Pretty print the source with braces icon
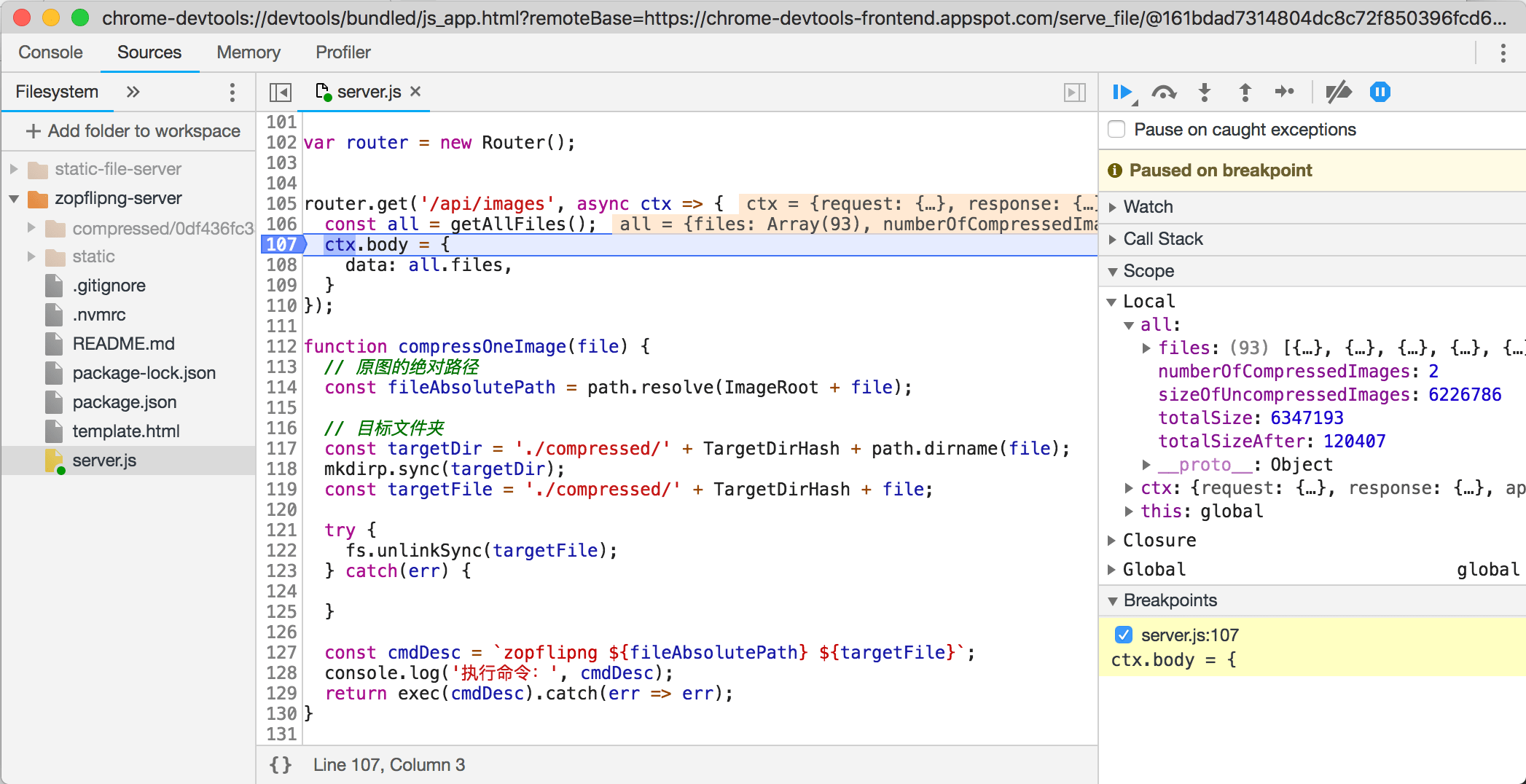Image resolution: width=1526 pixels, height=784 pixels. pyautogui.click(x=281, y=764)
